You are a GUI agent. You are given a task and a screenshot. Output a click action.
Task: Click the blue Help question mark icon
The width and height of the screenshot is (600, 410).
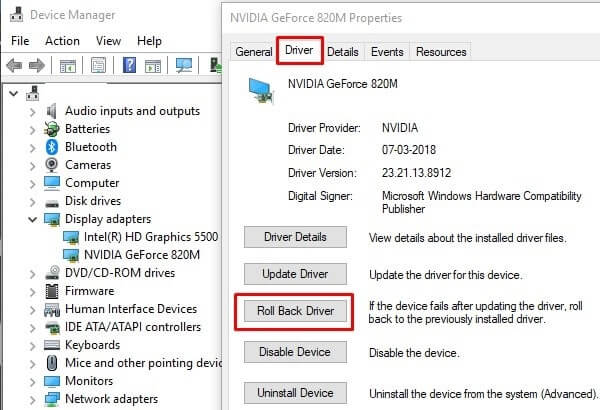129,65
